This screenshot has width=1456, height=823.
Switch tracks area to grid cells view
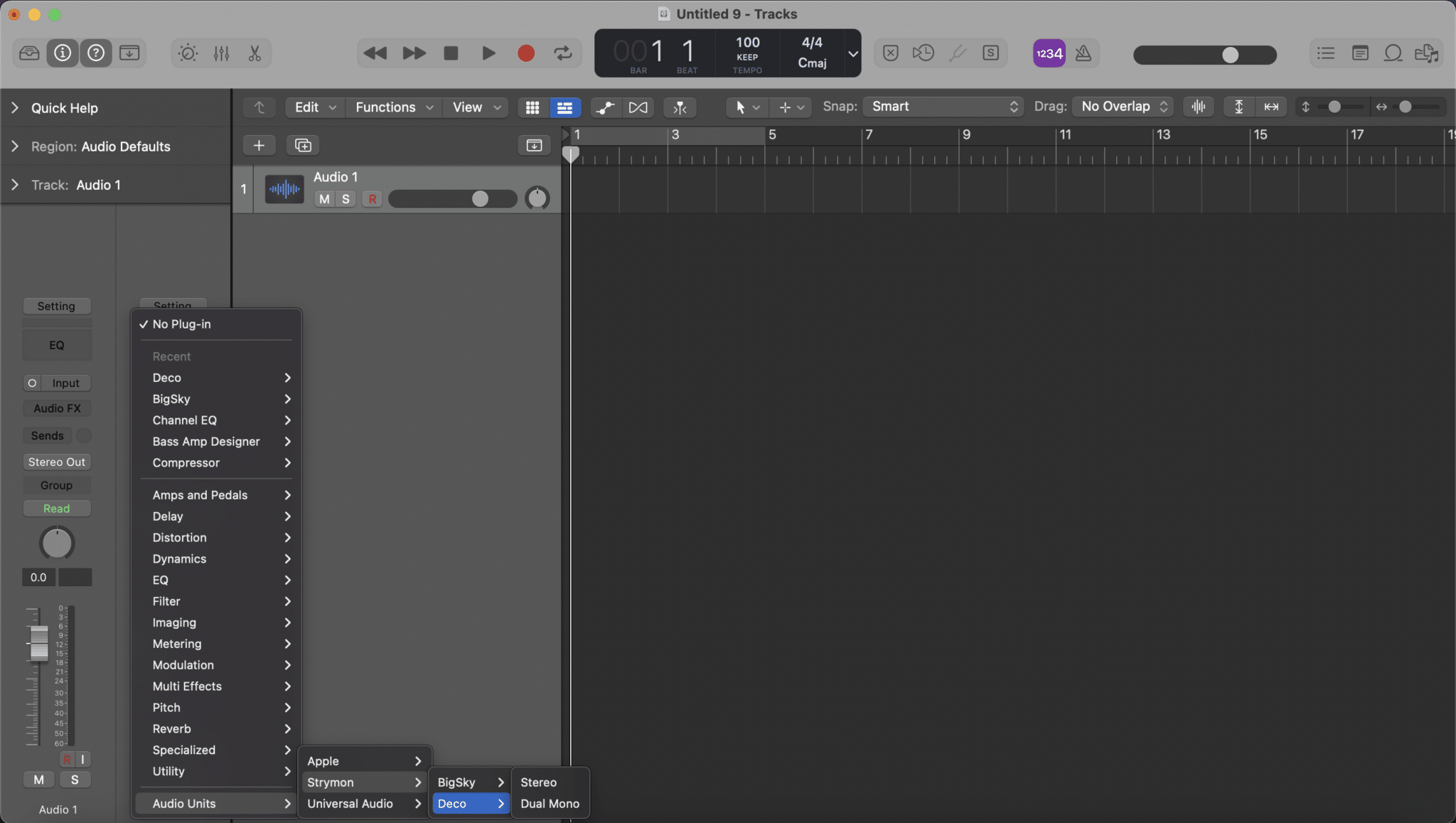click(532, 107)
